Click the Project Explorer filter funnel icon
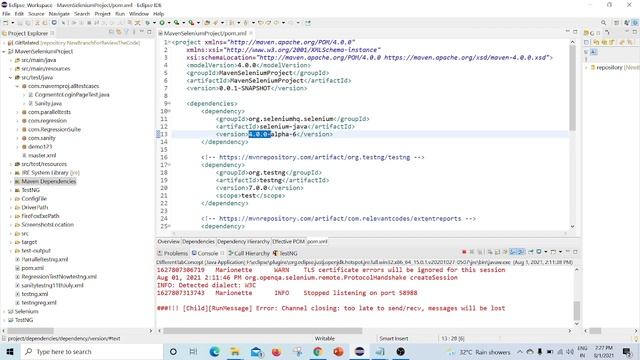This screenshot has width=640, height=360. 126,32
